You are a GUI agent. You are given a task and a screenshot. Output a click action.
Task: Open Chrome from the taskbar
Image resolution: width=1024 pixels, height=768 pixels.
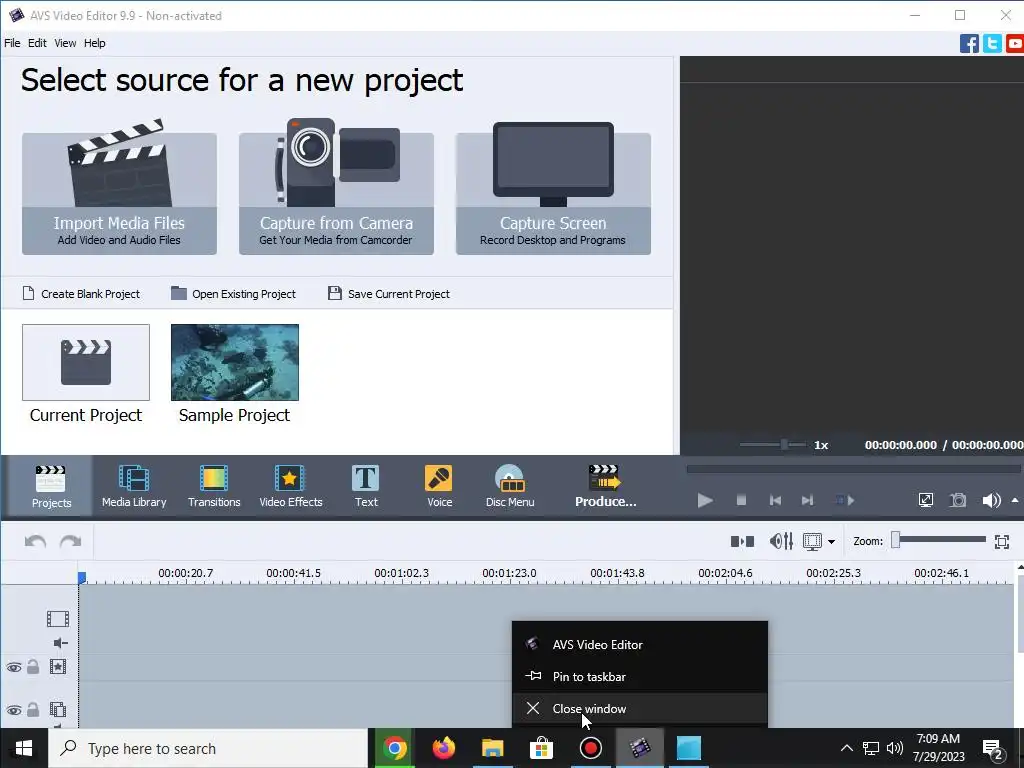coord(394,748)
